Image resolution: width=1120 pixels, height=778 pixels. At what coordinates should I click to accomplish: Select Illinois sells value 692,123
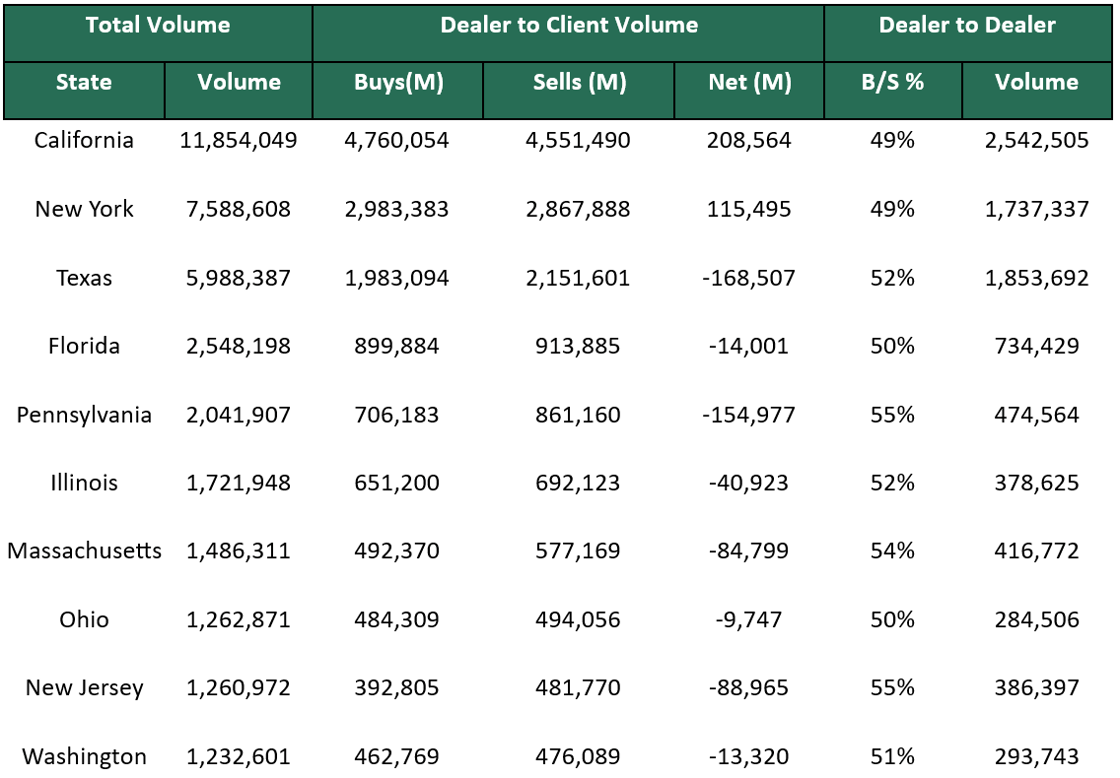point(577,484)
